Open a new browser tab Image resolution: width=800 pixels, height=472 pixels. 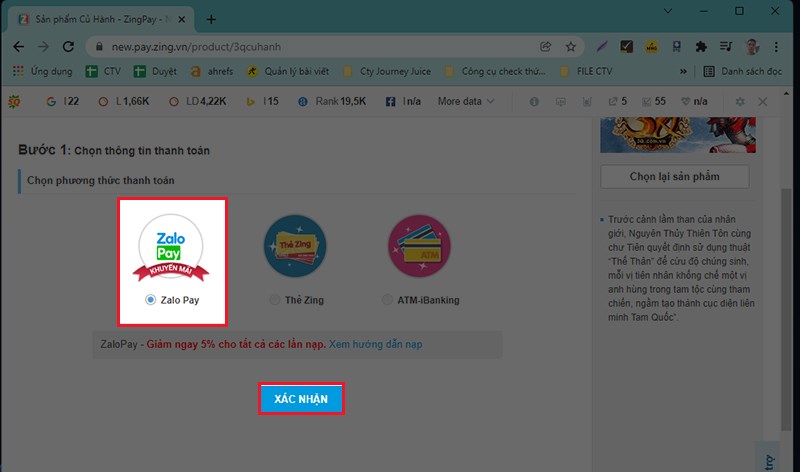[x=211, y=19]
